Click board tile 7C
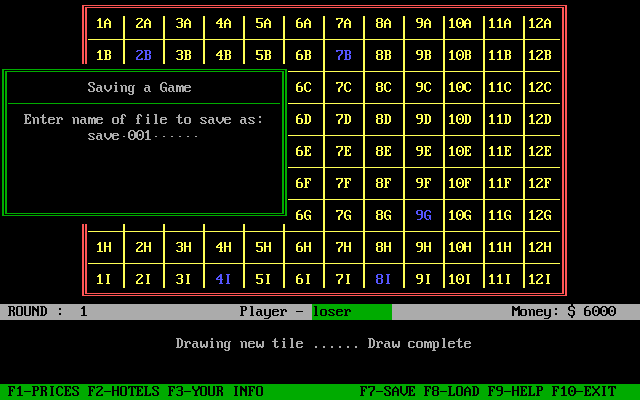Viewport: 640px width, 400px height. click(x=344, y=88)
